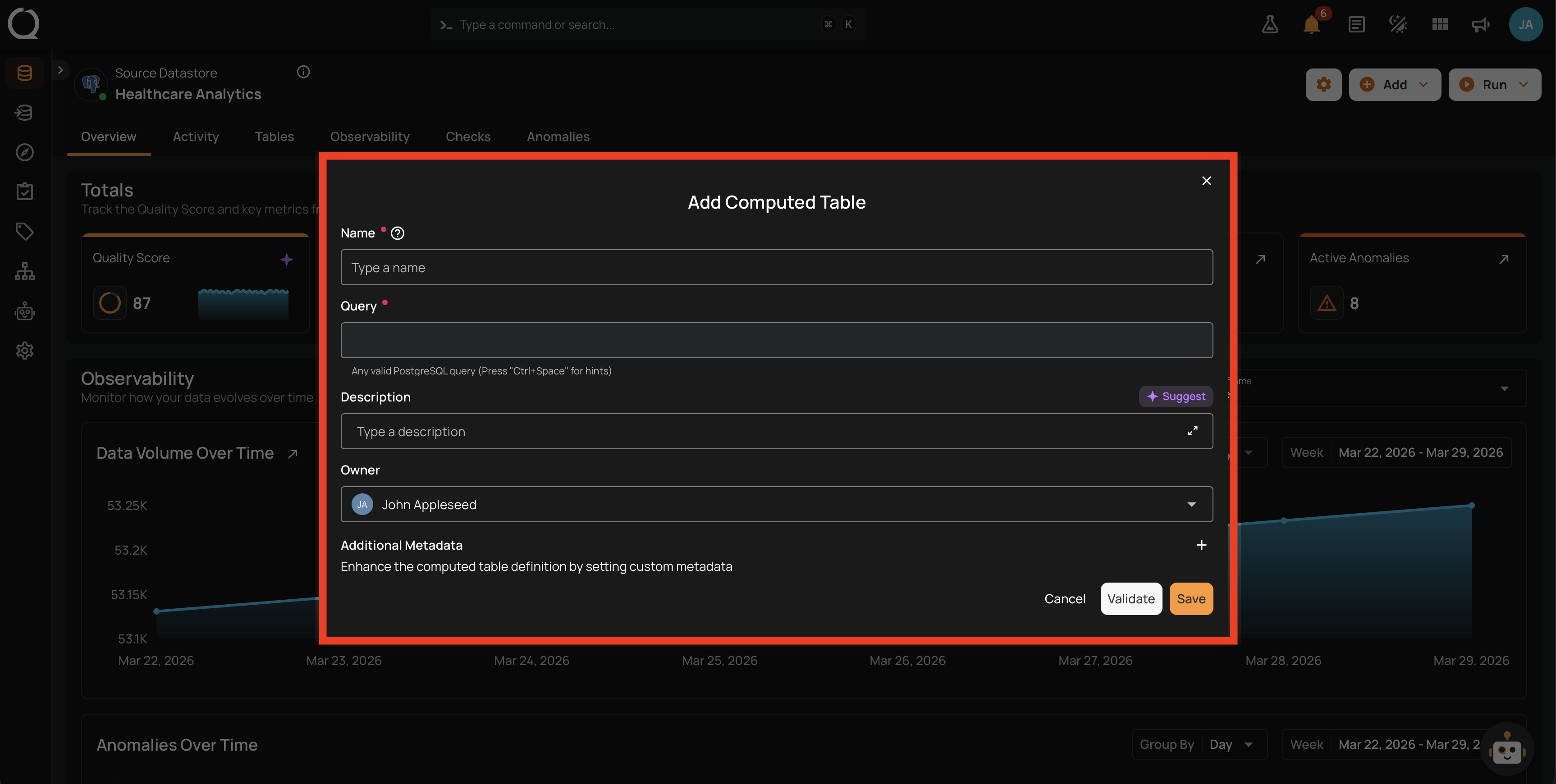This screenshot has height=784, width=1556.
Task: Open the datastores sidebar icon
Action: tap(25, 73)
